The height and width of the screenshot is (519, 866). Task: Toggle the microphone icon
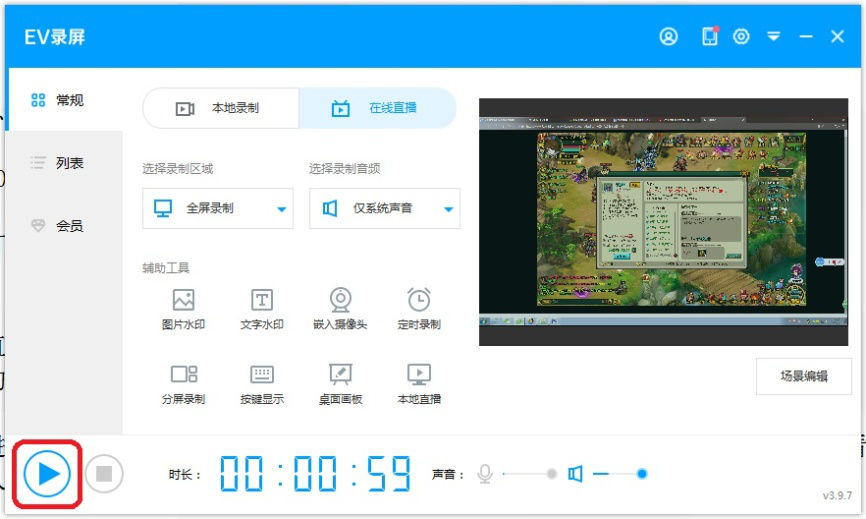pos(485,474)
